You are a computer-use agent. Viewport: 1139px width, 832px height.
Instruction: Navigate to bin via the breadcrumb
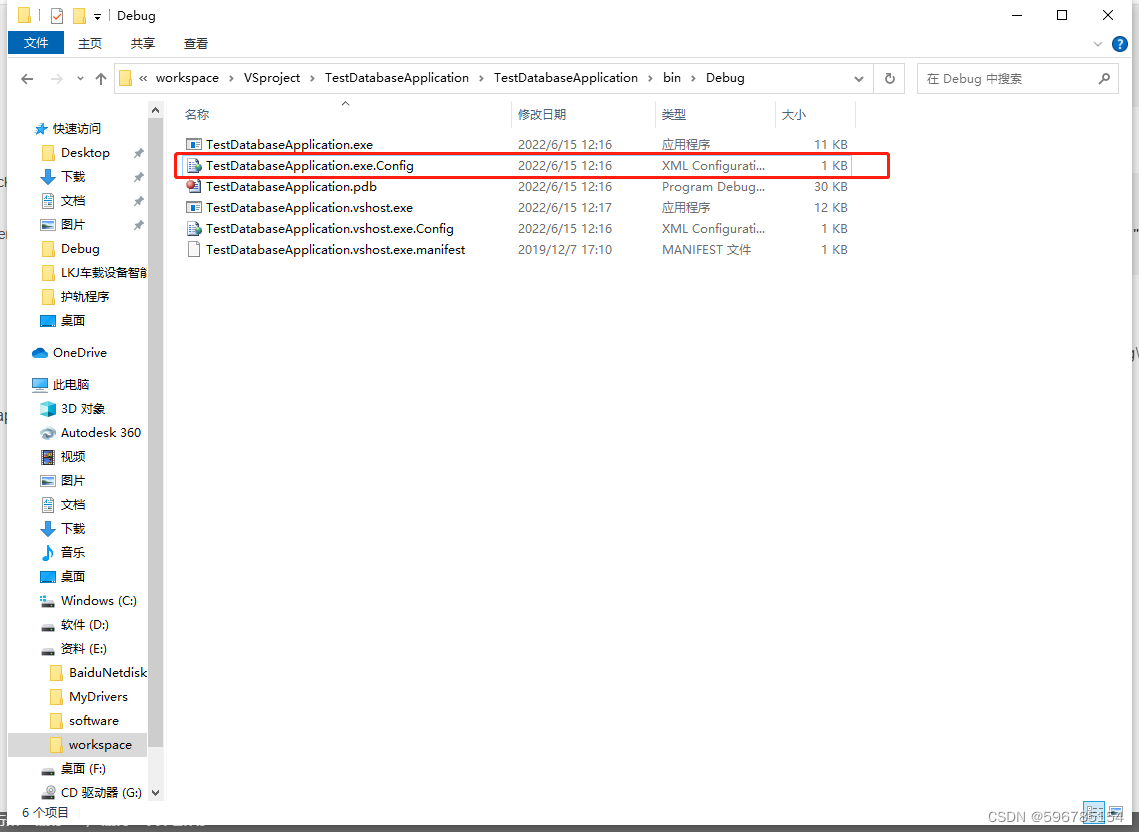click(671, 78)
